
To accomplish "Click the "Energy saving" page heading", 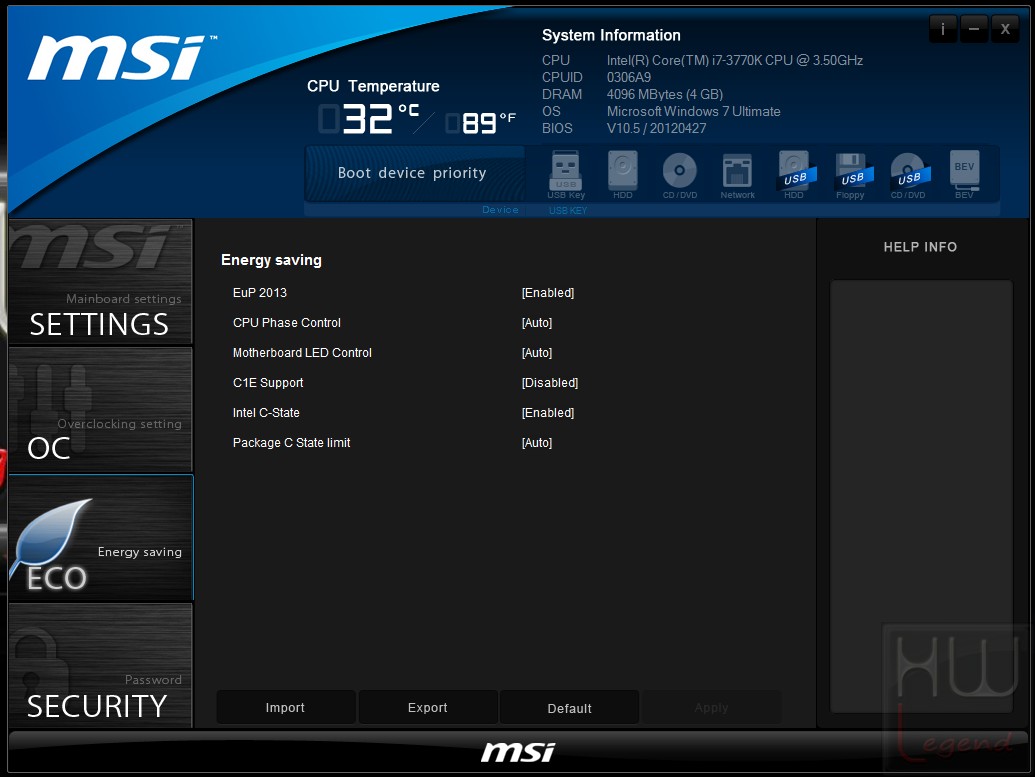I will pos(271,260).
